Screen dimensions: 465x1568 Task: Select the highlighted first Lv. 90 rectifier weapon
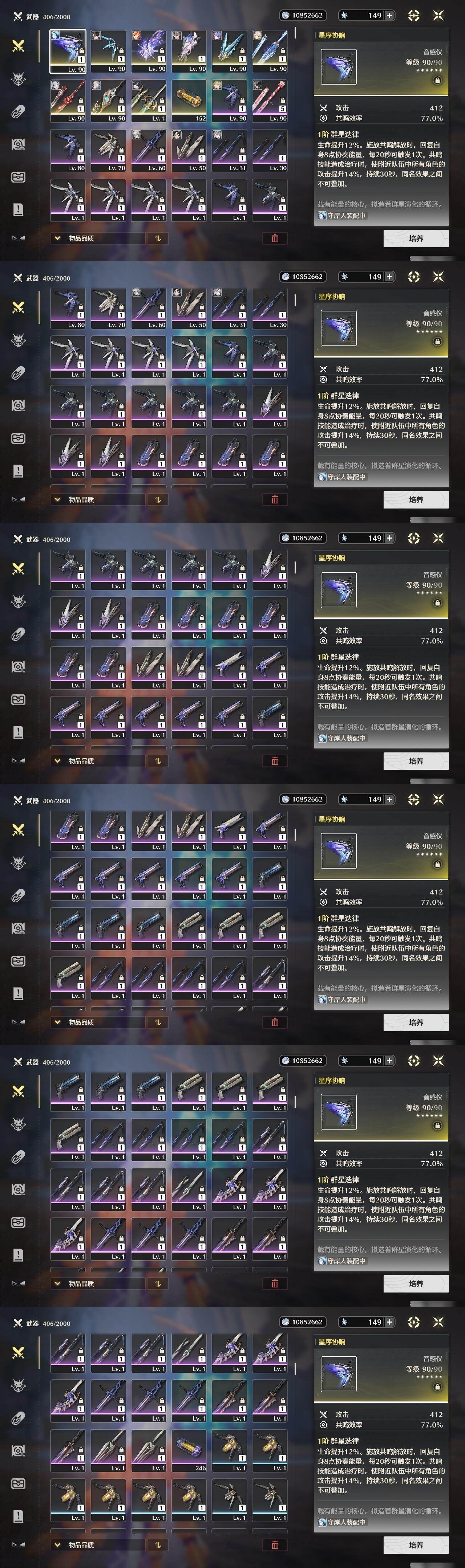tap(68, 51)
